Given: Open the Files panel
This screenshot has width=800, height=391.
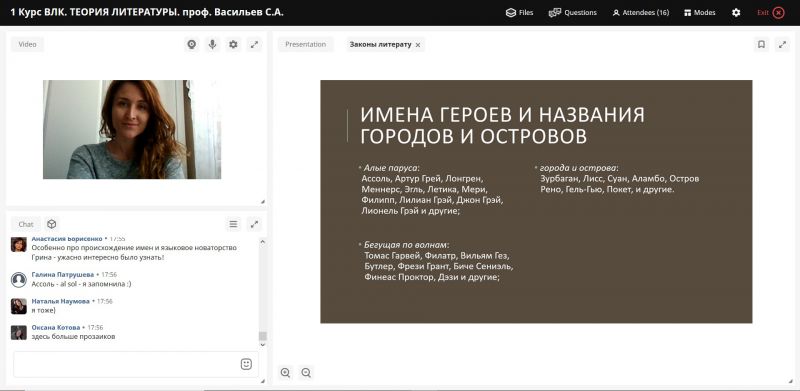Looking at the screenshot, I should 519,13.
